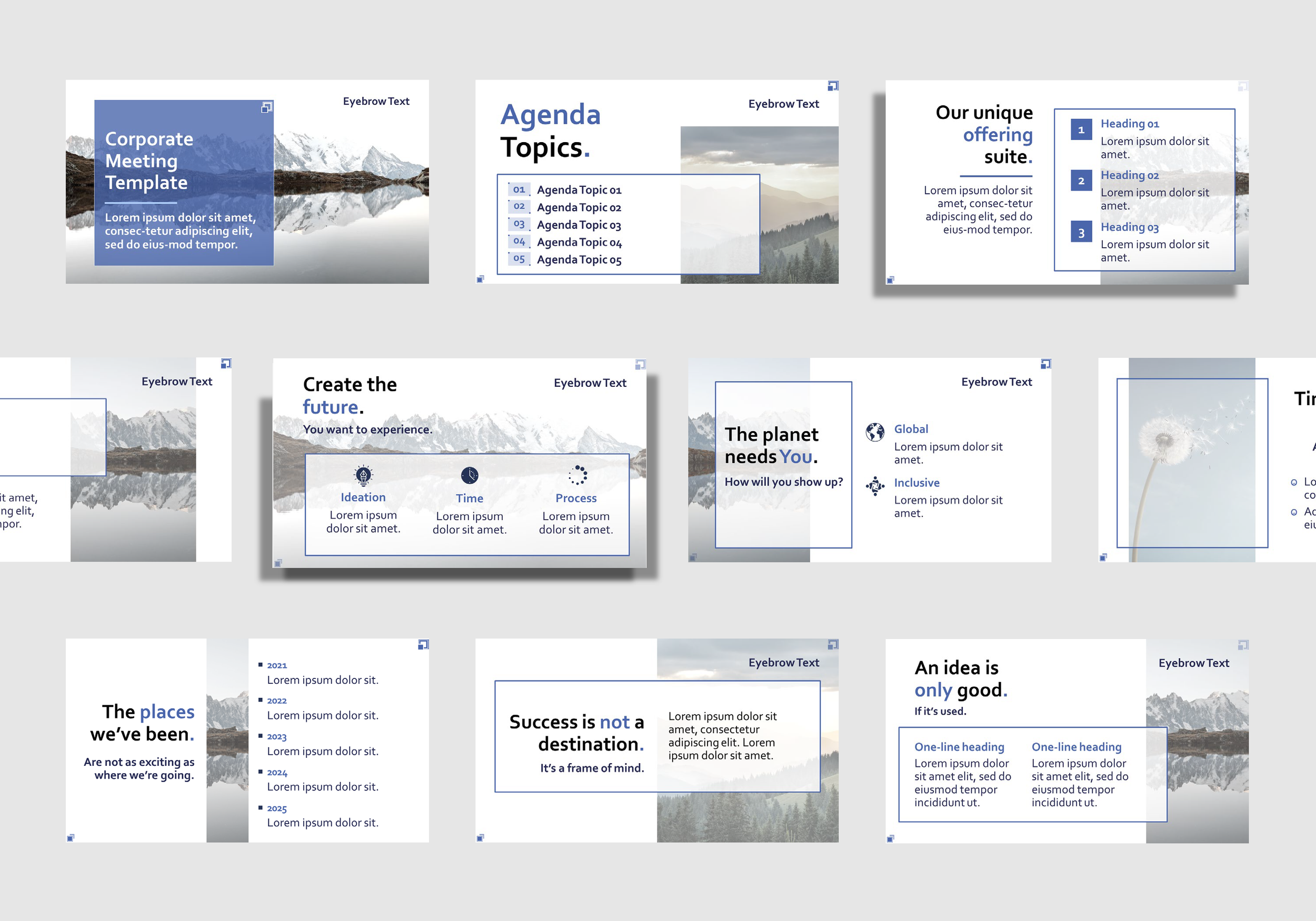Click the corner icon inside the blue Corporate Meeting box
This screenshot has width=1316, height=921.
pos(266,107)
